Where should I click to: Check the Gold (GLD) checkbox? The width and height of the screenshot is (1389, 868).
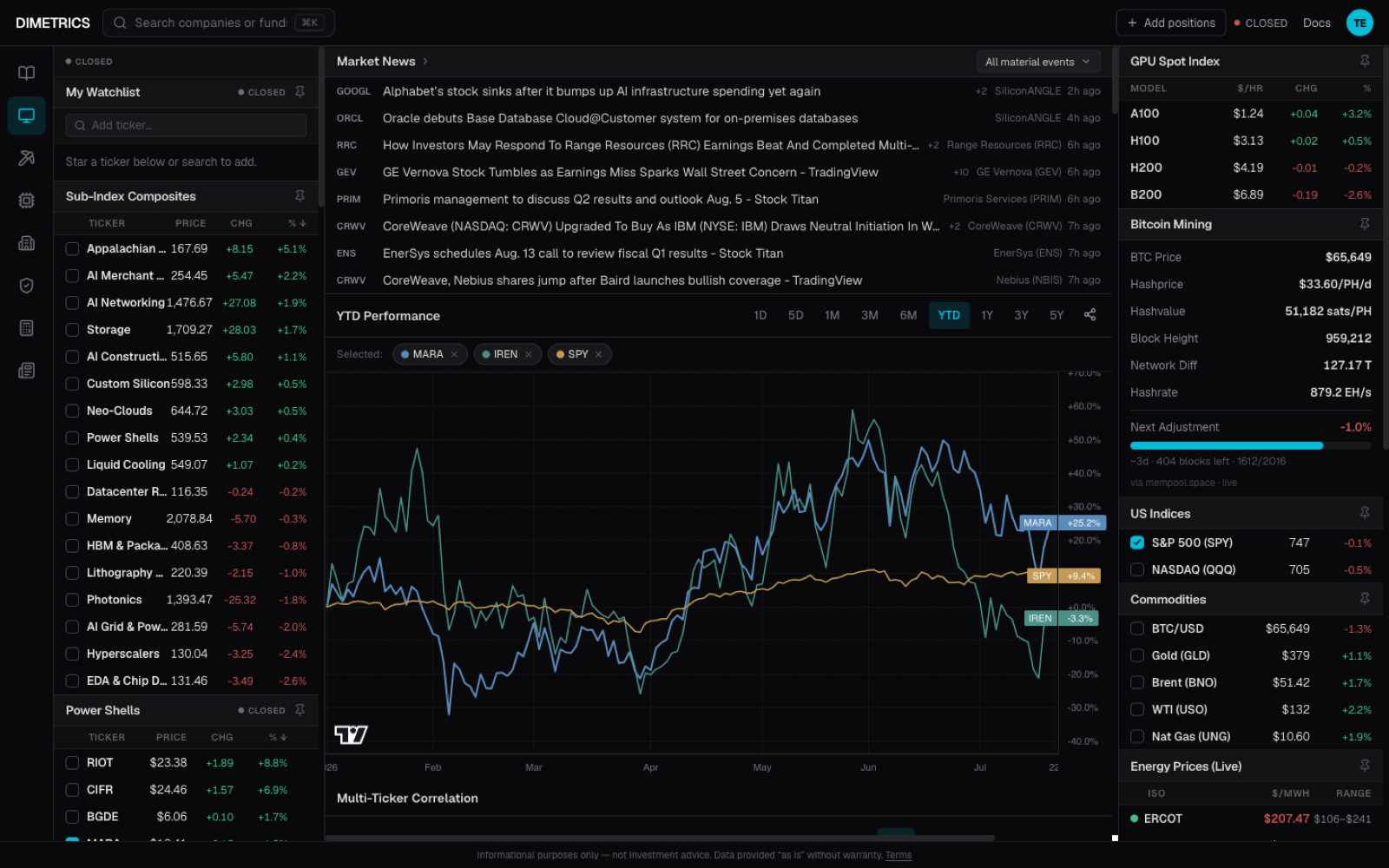(x=1137, y=655)
